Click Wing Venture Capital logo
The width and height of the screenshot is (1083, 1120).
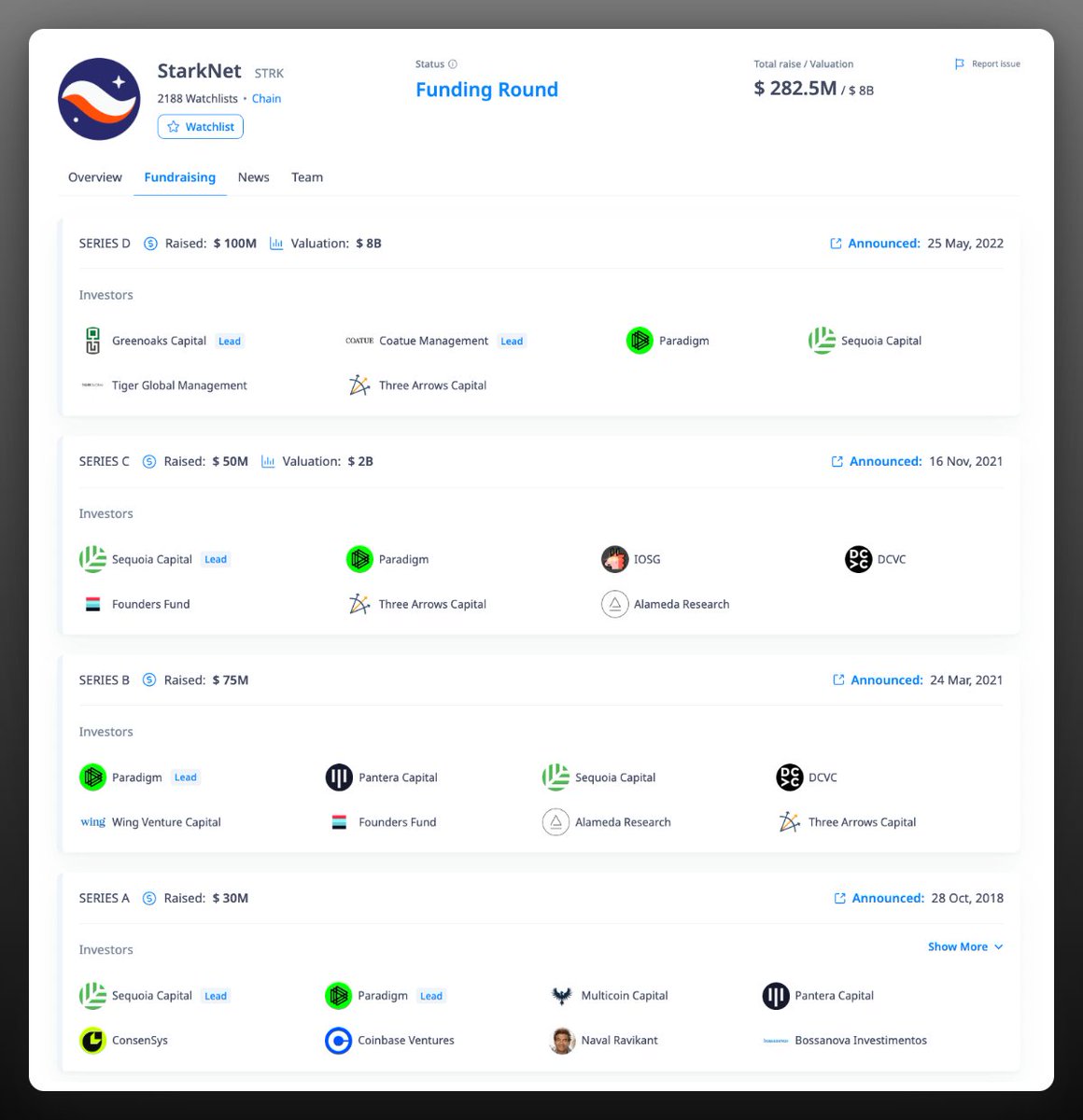click(92, 822)
